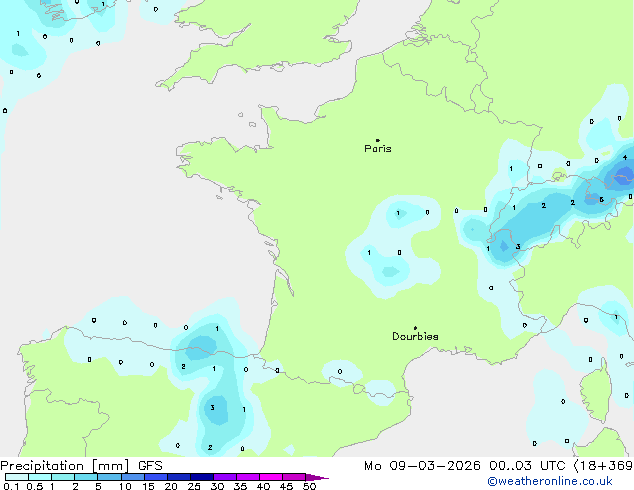Click the 'Mo 09-03-2026 00..03 UTC' timestamp
This screenshot has width=634, height=490.
coord(464,466)
